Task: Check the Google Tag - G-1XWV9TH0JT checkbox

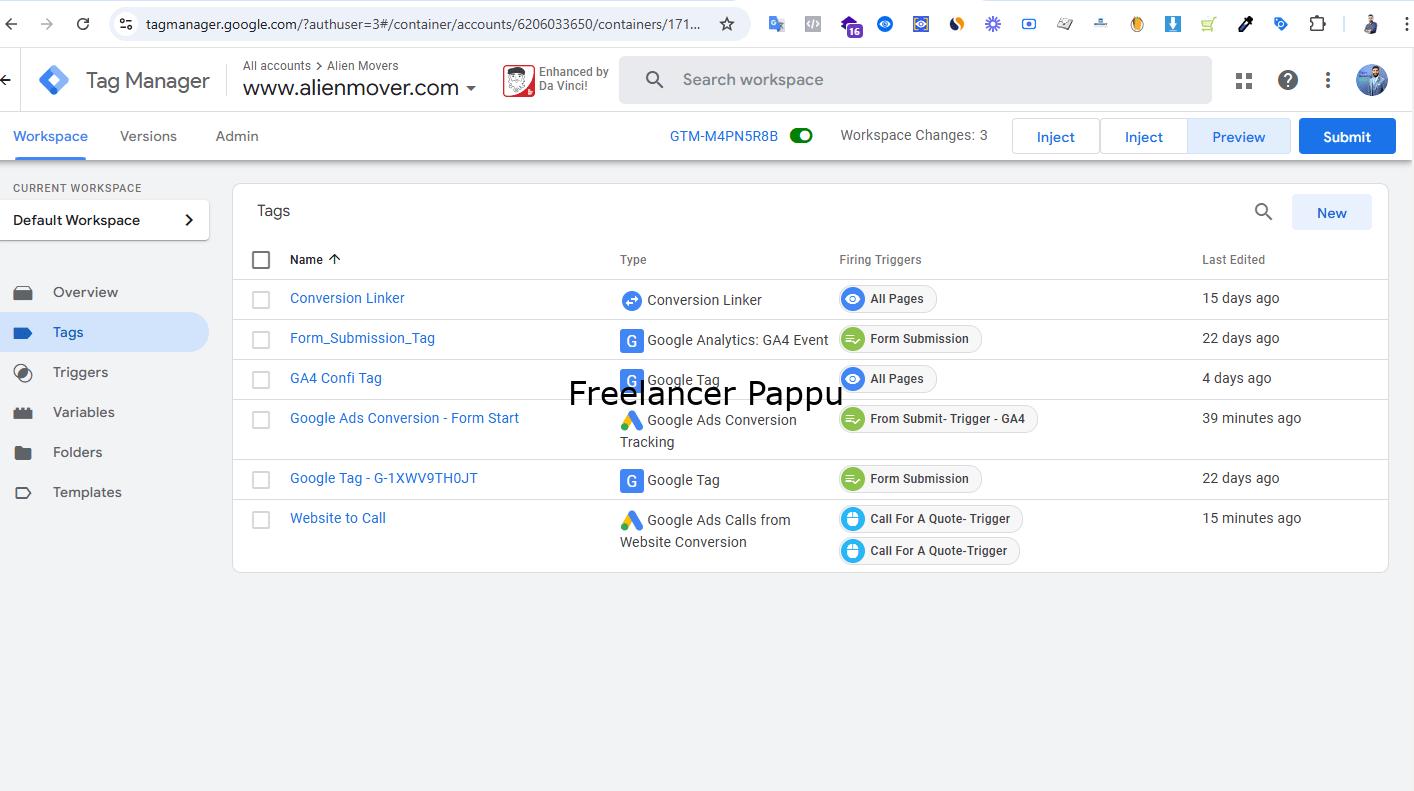Action: point(261,480)
